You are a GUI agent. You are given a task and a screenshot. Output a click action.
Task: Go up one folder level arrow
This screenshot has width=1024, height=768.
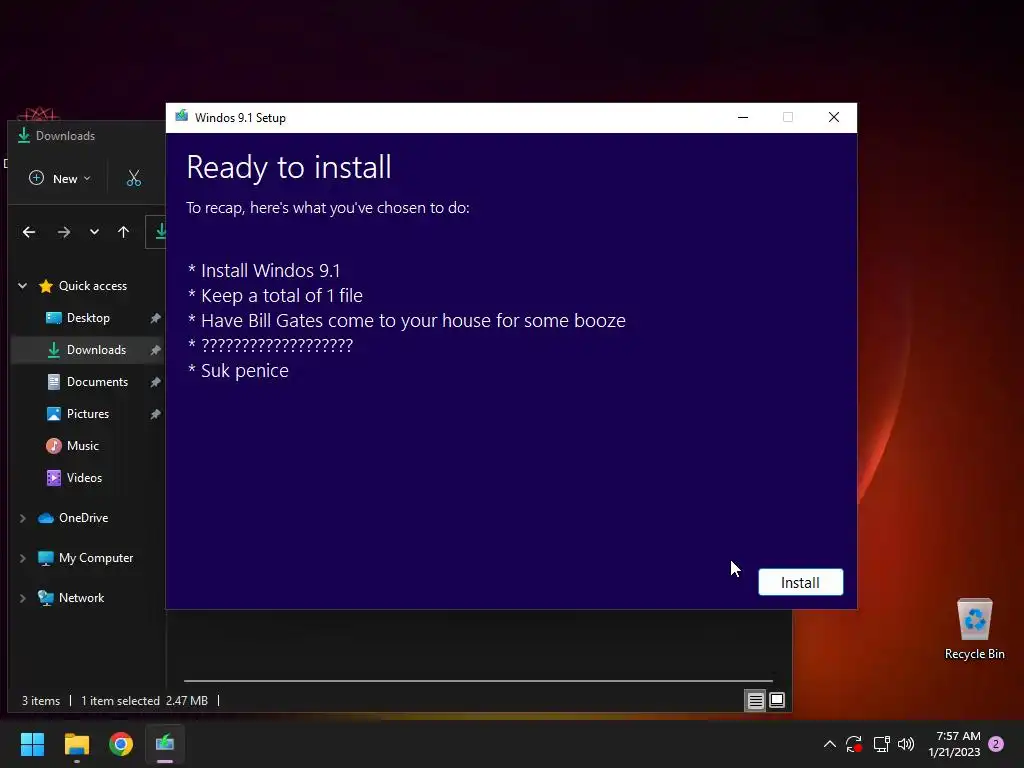tap(123, 232)
